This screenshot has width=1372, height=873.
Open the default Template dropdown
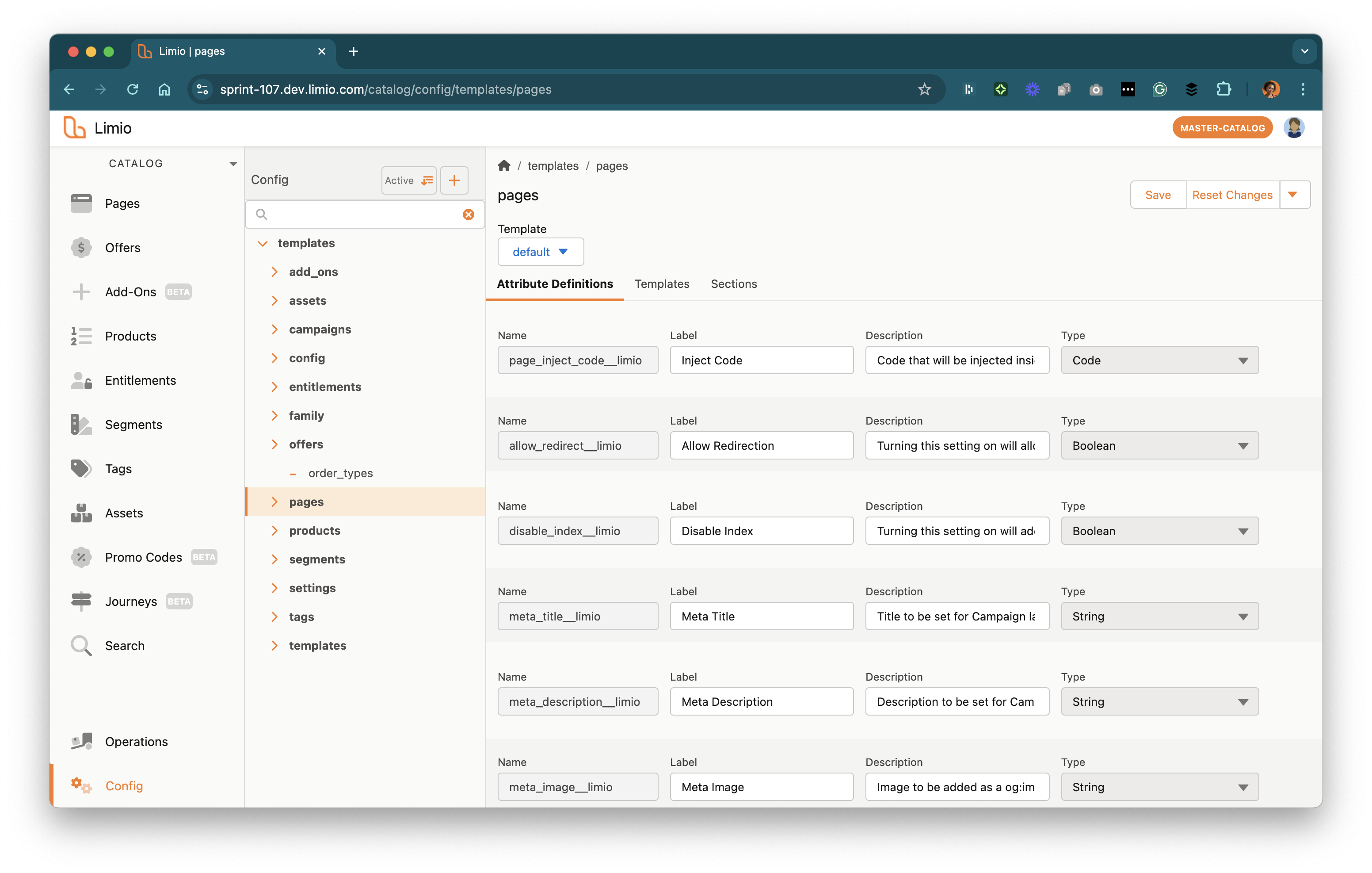(540, 252)
